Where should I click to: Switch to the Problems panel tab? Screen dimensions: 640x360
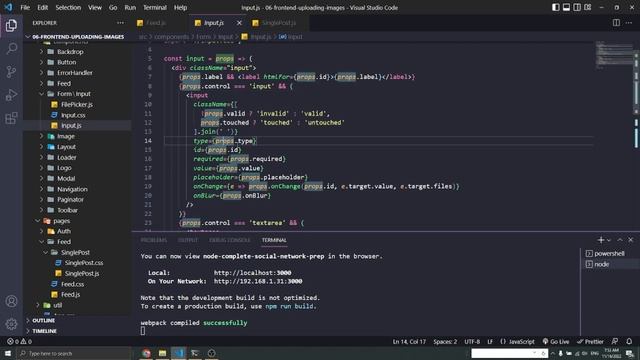point(153,240)
